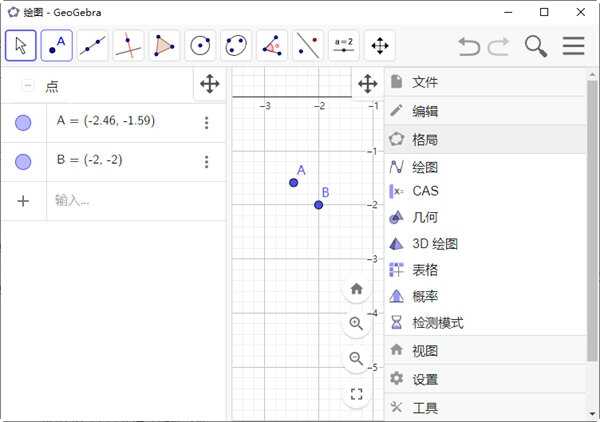Switch to the CAS perspective
This screenshot has width=600, height=422.
click(x=425, y=191)
